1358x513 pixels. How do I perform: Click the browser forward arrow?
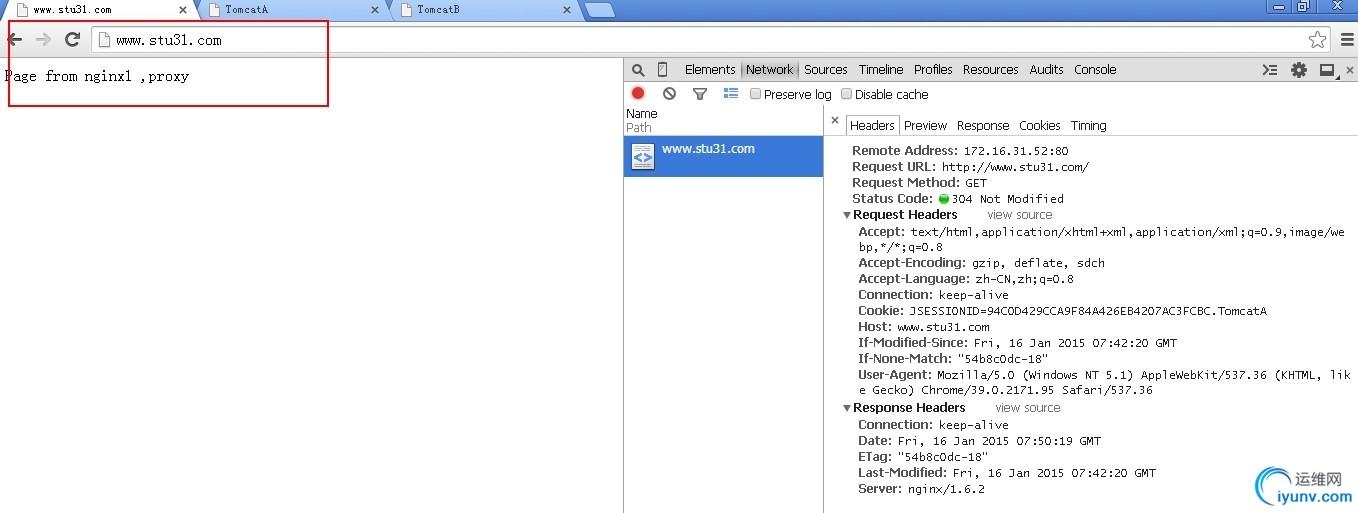tap(43, 40)
